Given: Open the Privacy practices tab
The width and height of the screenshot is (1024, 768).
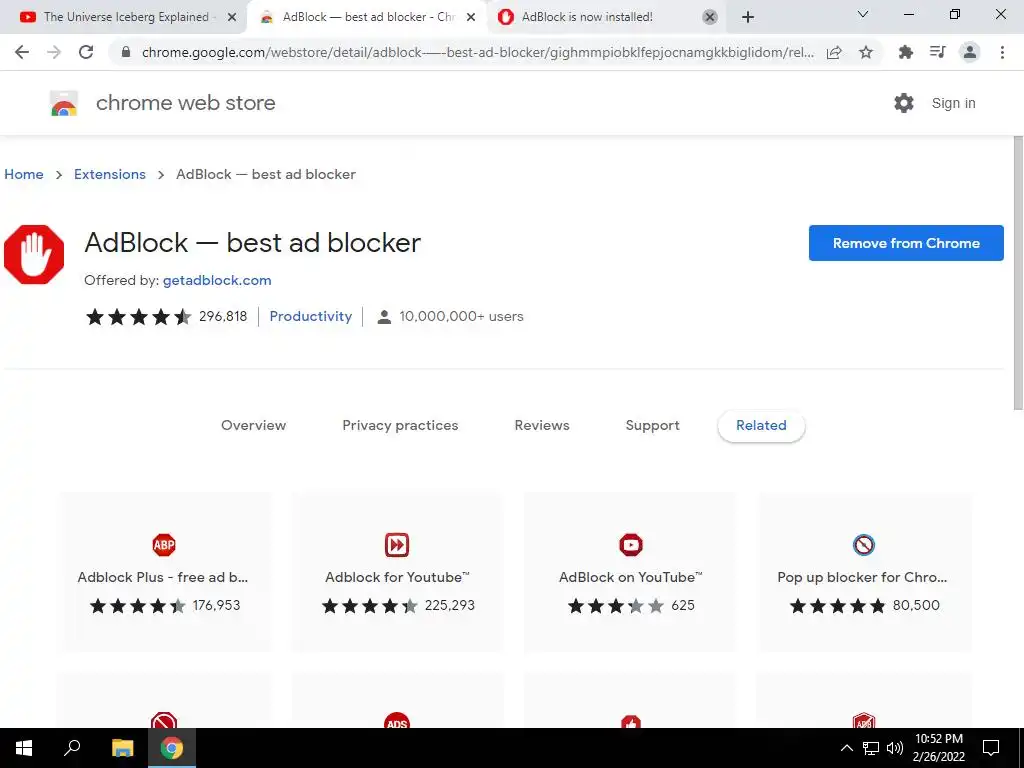Looking at the screenshot, I should tap(400, 425).
